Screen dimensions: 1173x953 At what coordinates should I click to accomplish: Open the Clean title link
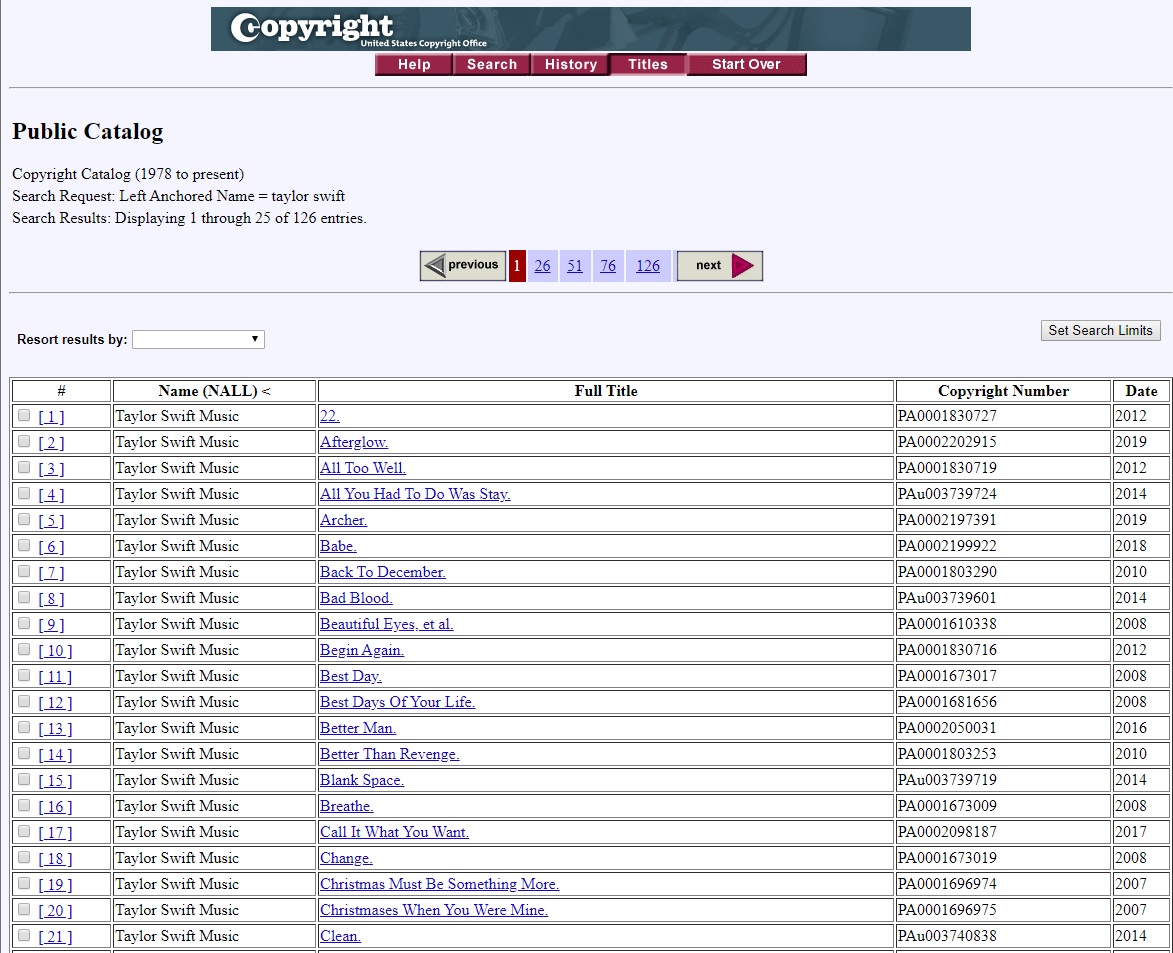pos(340,936)
